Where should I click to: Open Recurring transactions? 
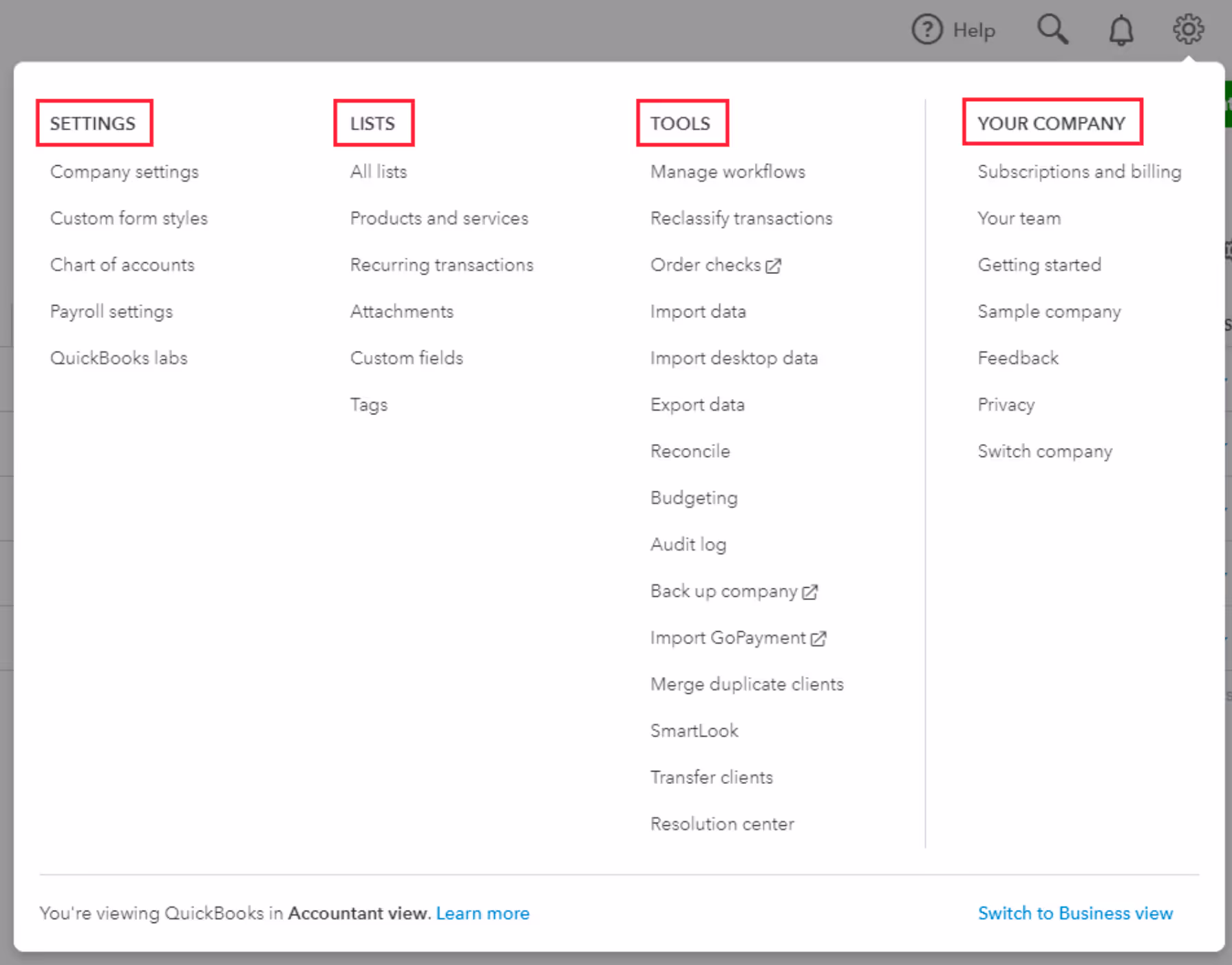click(442, 265)
